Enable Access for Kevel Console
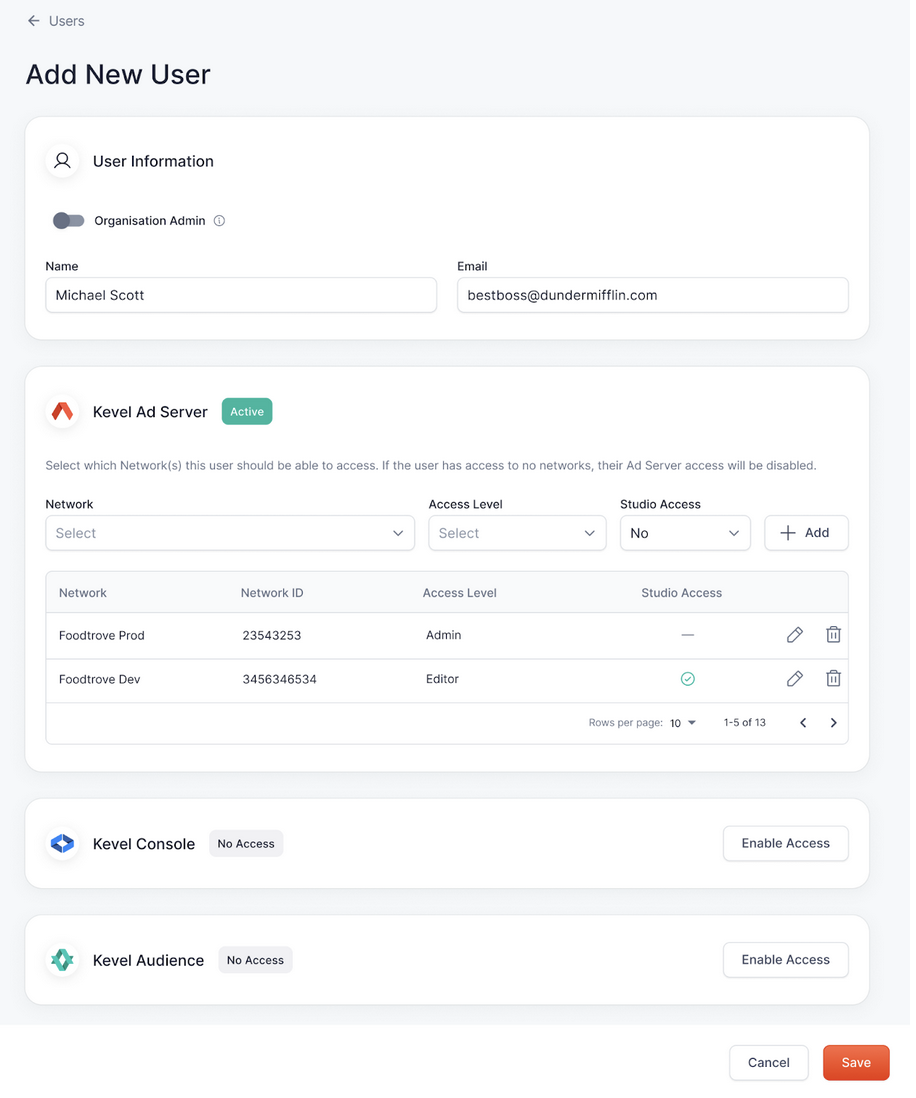The height and width of the screenshot is (1098, 916). point(786,843)
